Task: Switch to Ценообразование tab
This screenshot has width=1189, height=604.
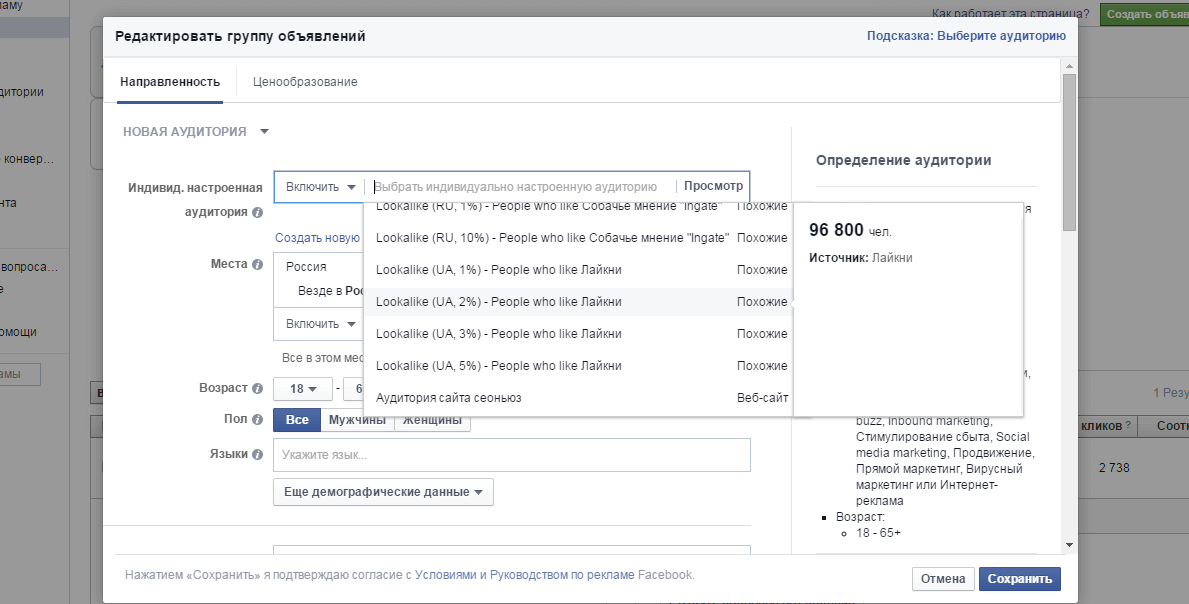Action: (305, 82)
